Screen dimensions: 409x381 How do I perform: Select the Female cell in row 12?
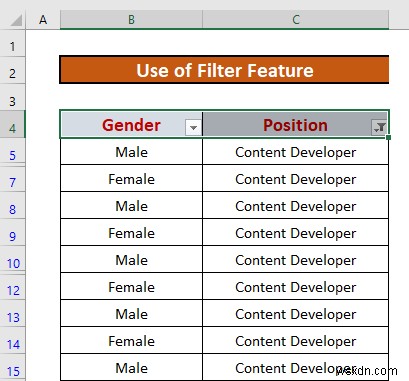coord(131,287)
